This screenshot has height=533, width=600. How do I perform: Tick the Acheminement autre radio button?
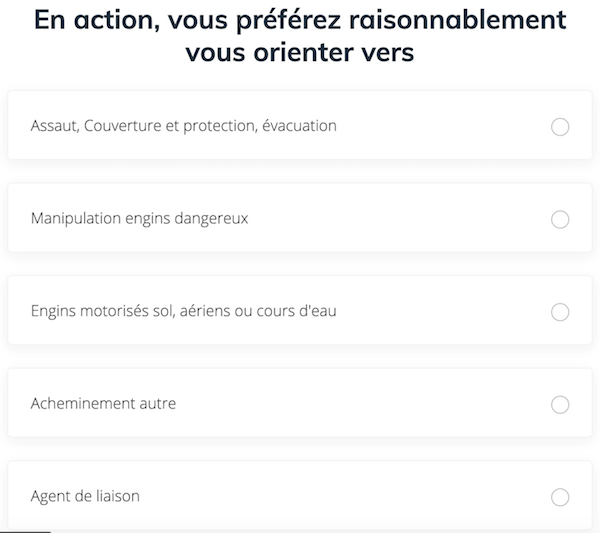click(x=560, y=404)
